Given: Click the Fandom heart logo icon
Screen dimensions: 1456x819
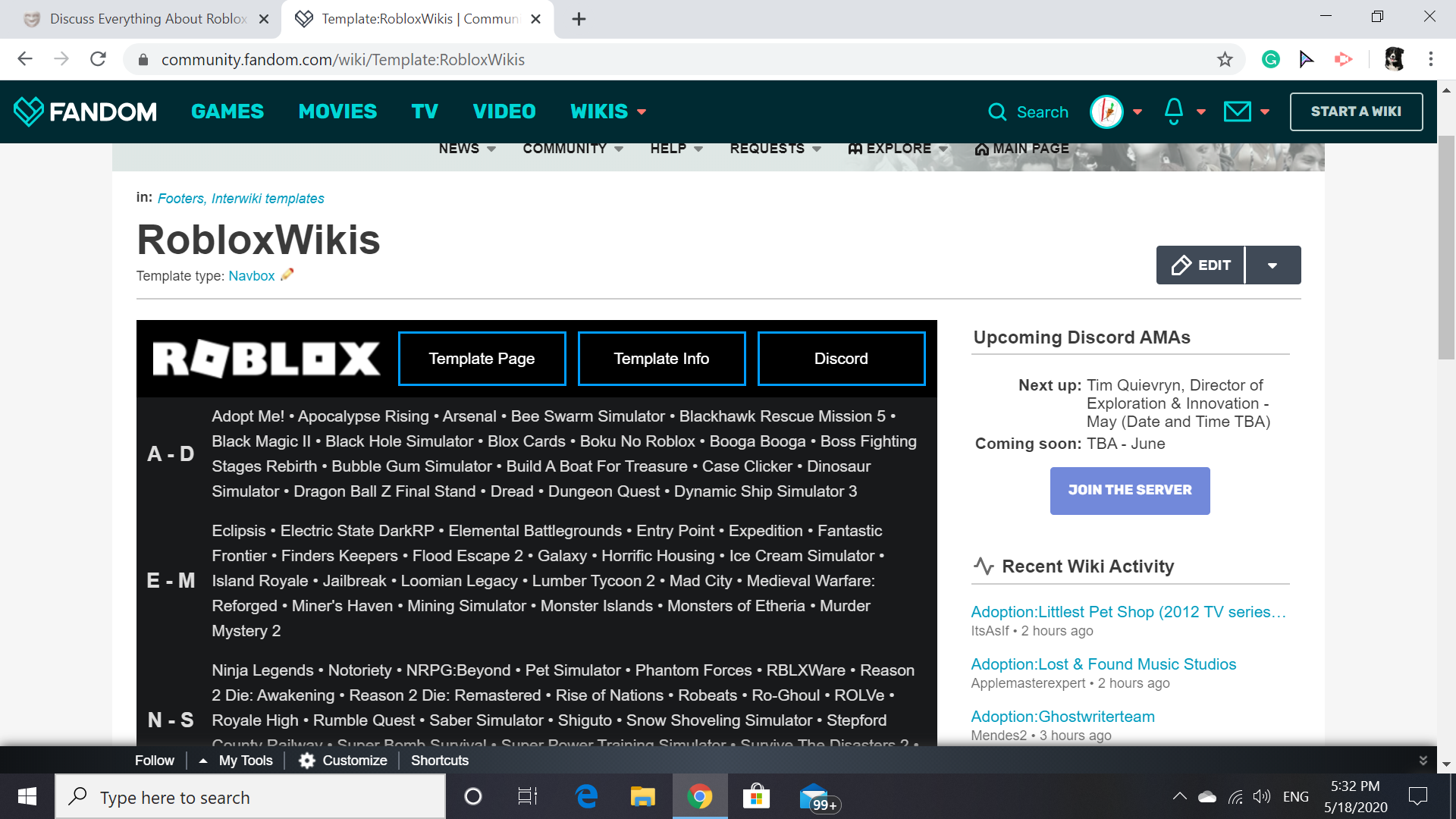Looking at the screenshot, I should point(29,111).
